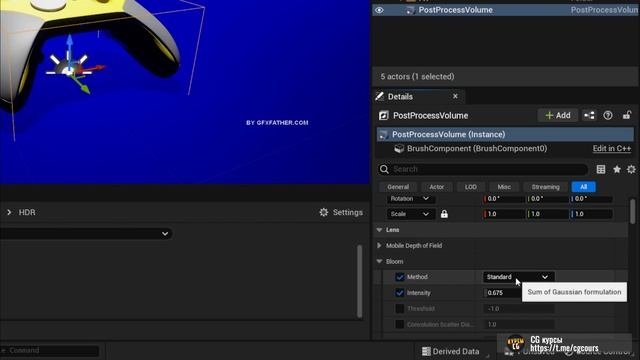Open the Blueprint/script conversion icon
640x360 pixels.
pos(589,116)
